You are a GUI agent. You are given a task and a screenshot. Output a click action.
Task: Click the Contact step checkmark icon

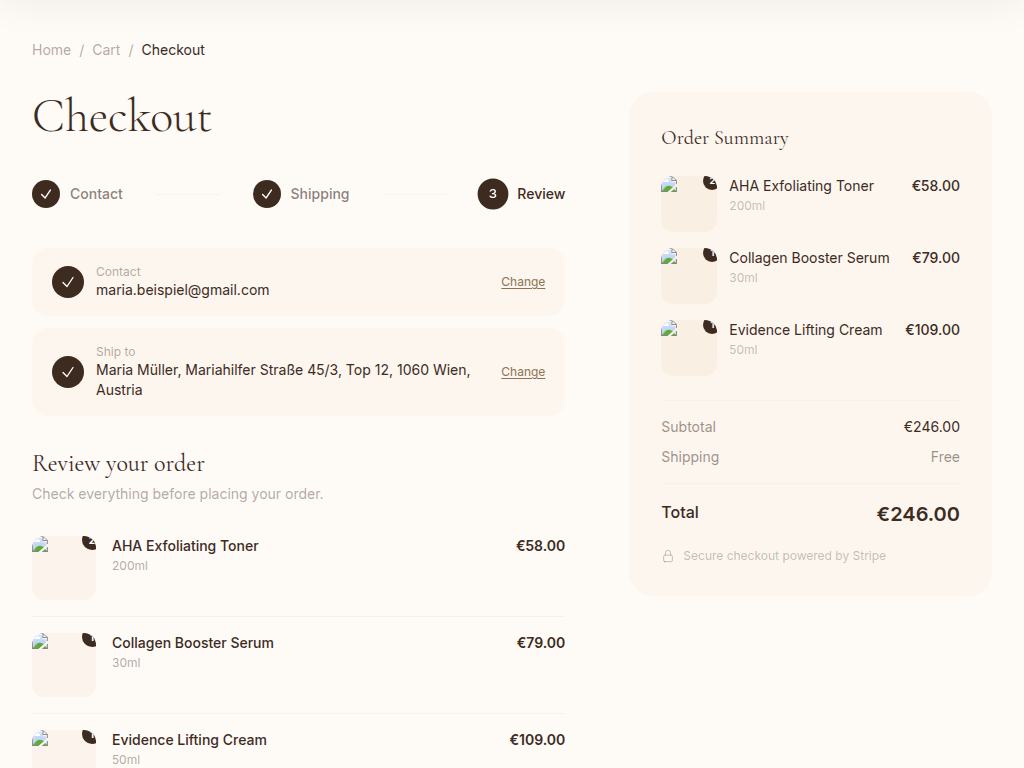46,194
